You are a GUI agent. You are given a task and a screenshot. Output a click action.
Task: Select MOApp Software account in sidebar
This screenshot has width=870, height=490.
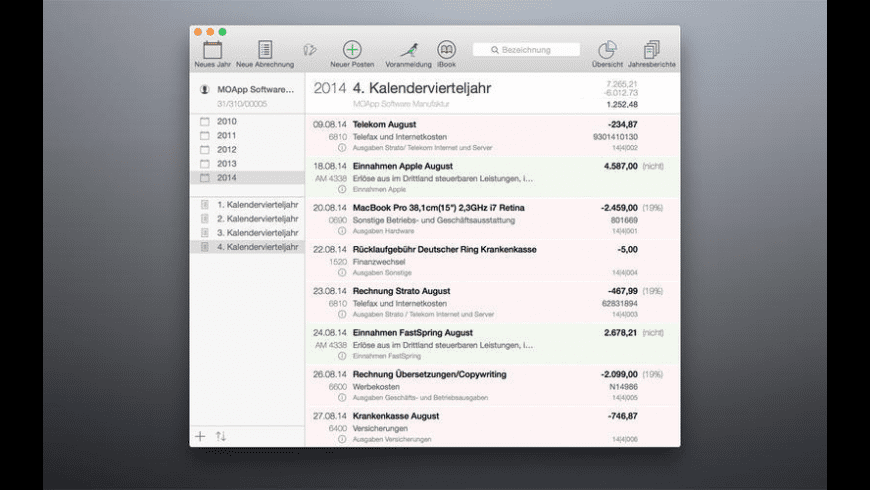pyautogui.click(x=248, y=95)
